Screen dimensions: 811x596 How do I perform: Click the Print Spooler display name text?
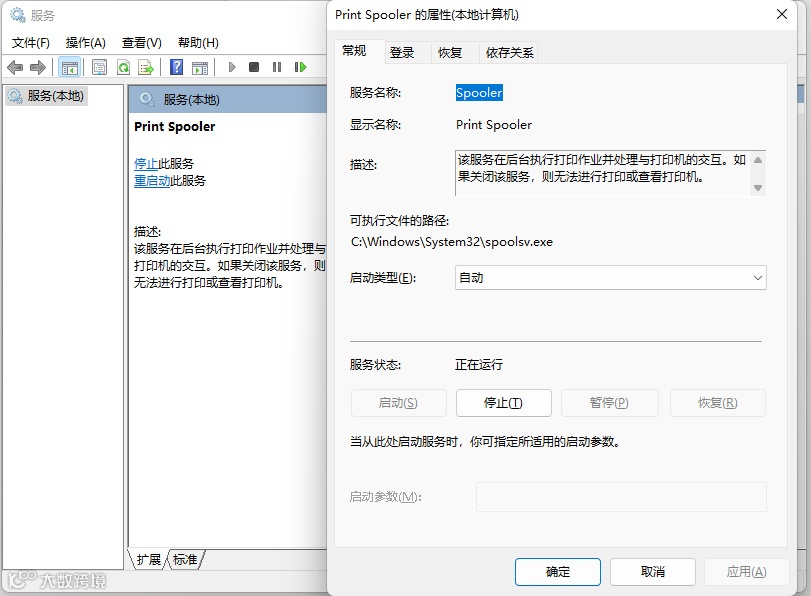pyautogui.click(x=493, y=125)
